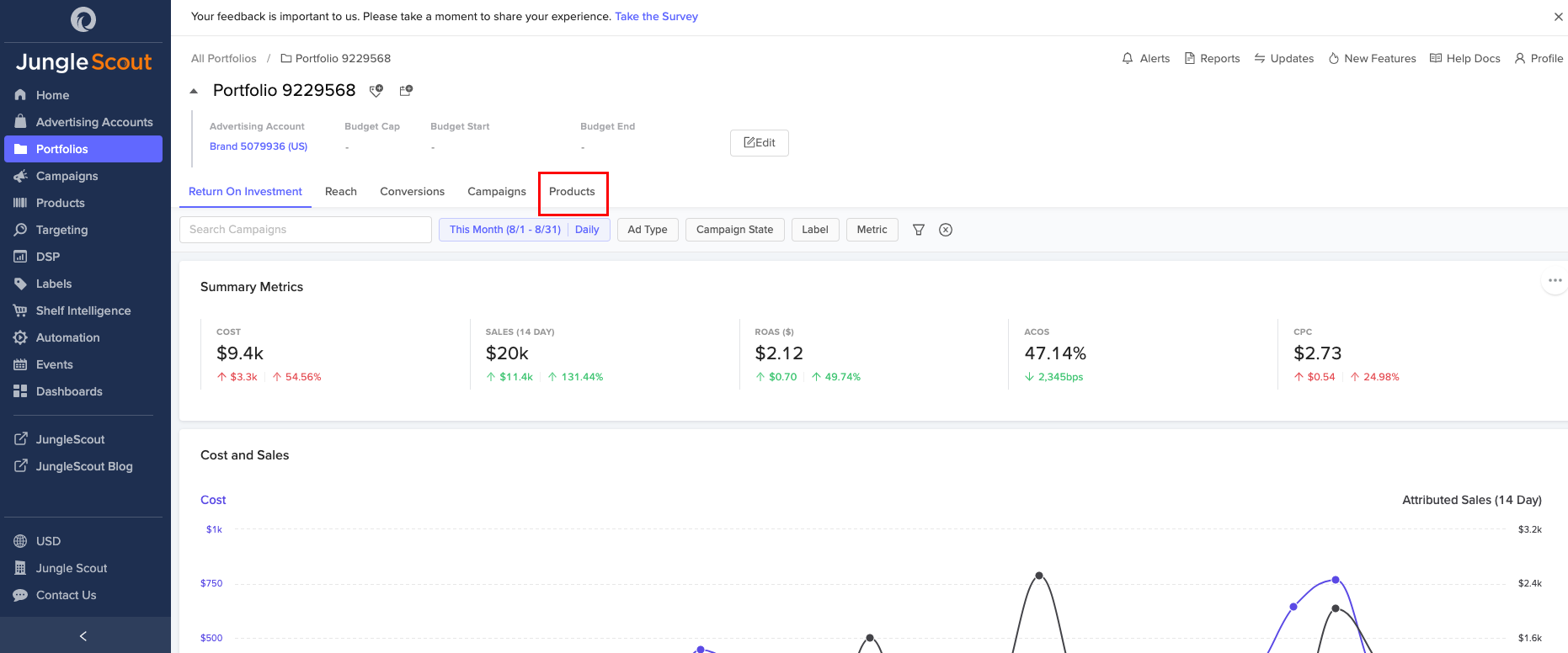Screen dimensions: 1568x653
Task: Open the This Month date range picker
Action: pyautogui.click(x=505, y=230)
